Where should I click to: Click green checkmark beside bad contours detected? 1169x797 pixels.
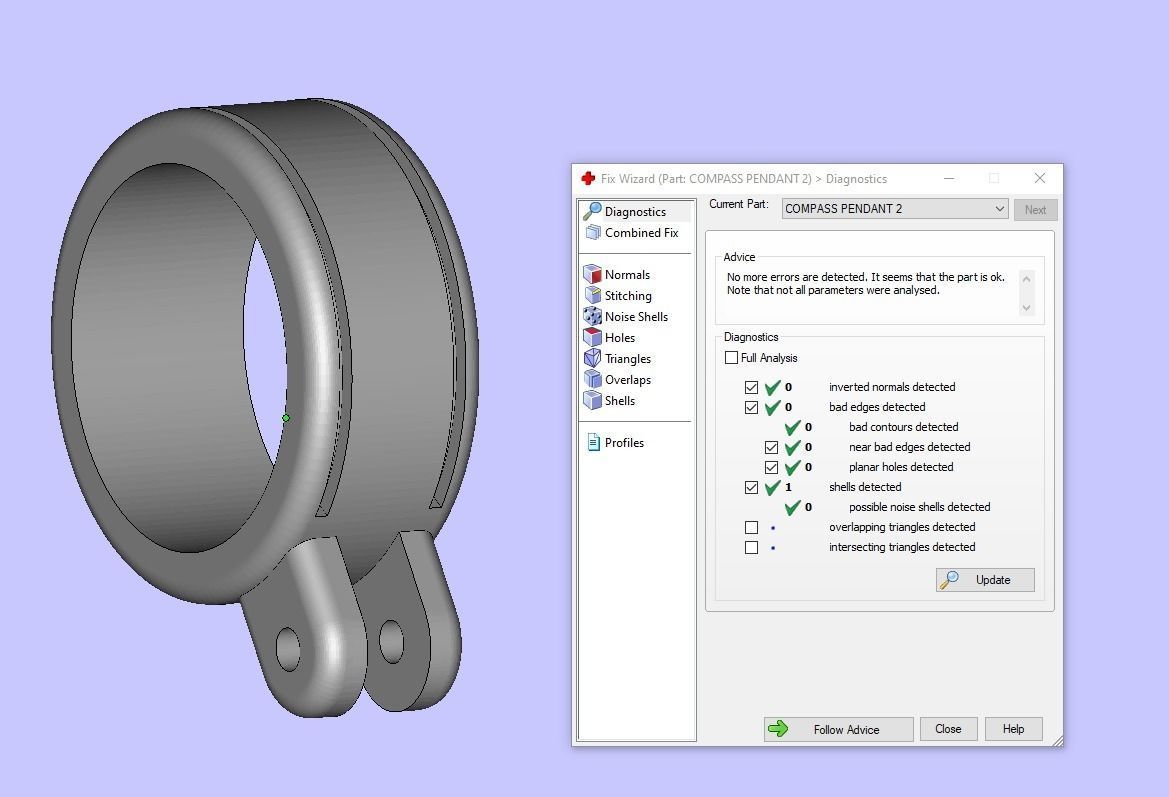click(x=793, y=427)
